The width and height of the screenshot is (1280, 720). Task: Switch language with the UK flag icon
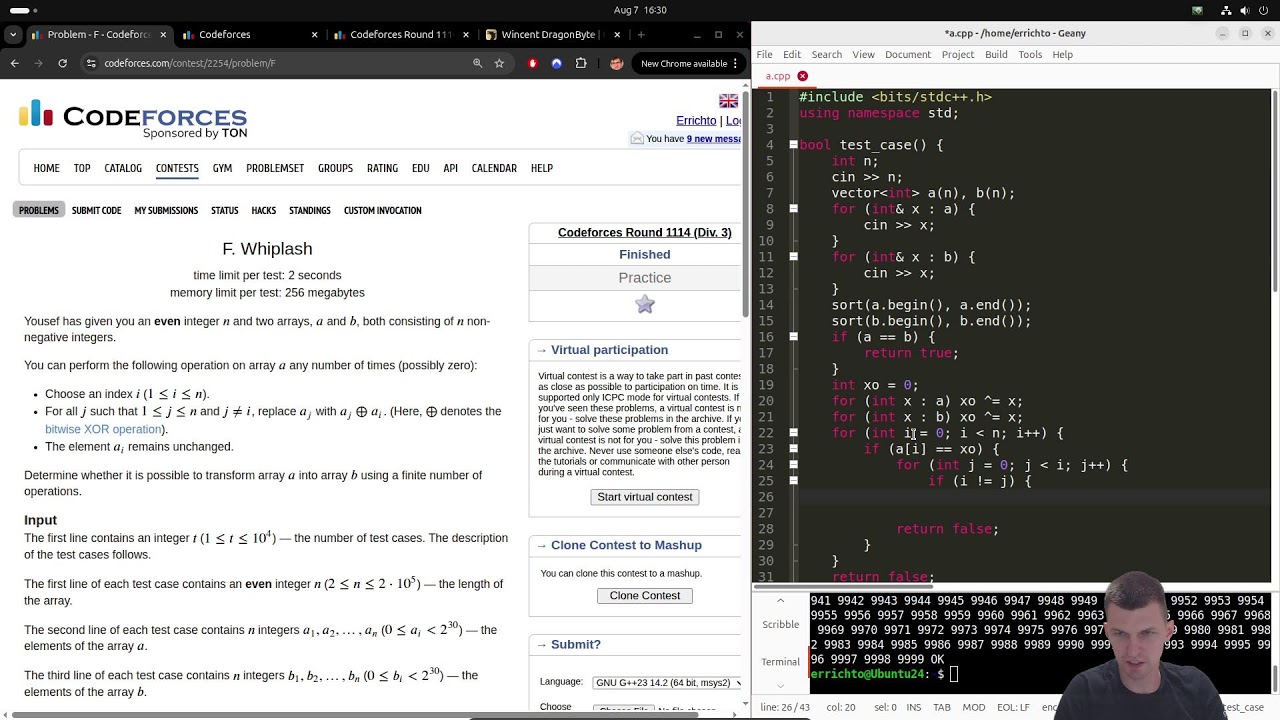coord(728,101)
